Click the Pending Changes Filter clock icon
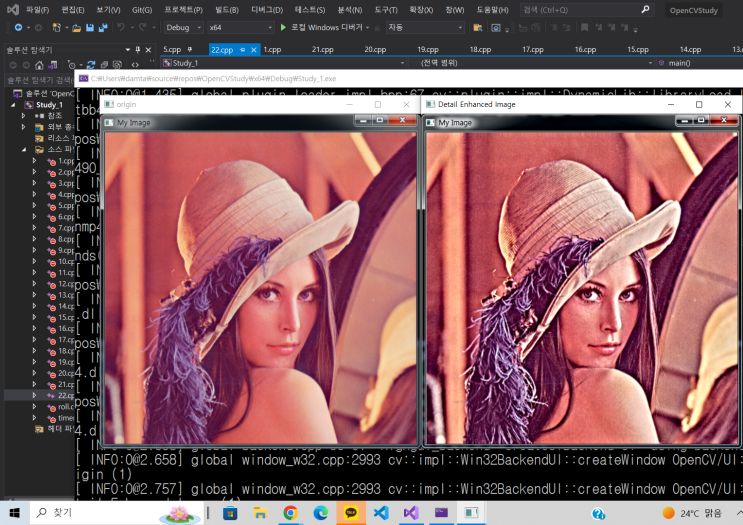Viewport: 743px width, 525px height. (72, 64)
